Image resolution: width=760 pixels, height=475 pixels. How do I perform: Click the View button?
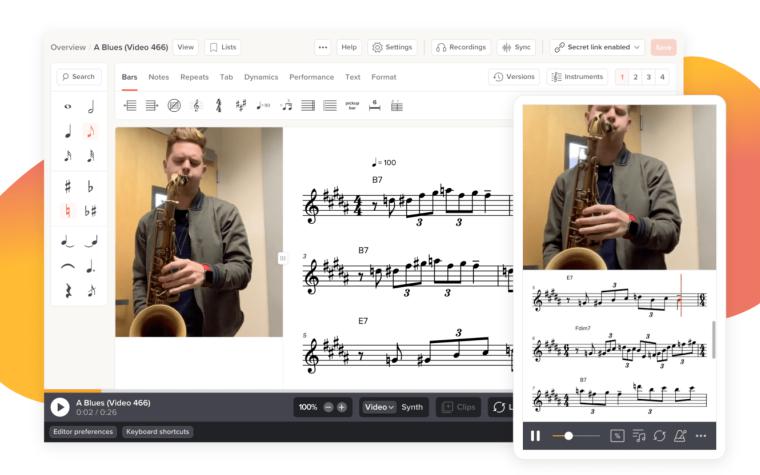click(186, 47)
